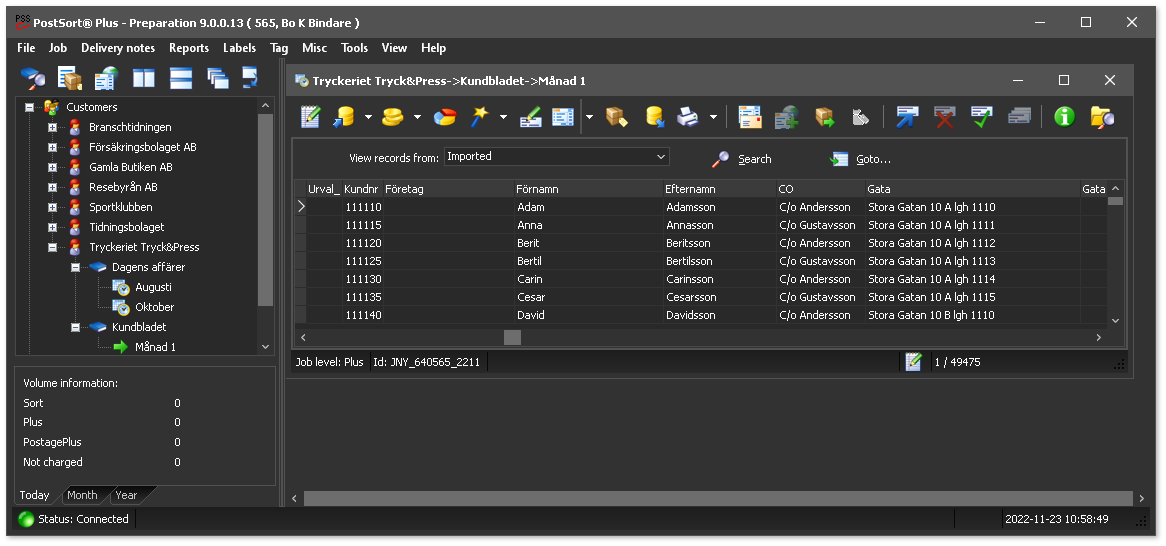The height and width of the screenshot is (546, 1166).
Task: Open the Labels menu
Action: (239, 48)
